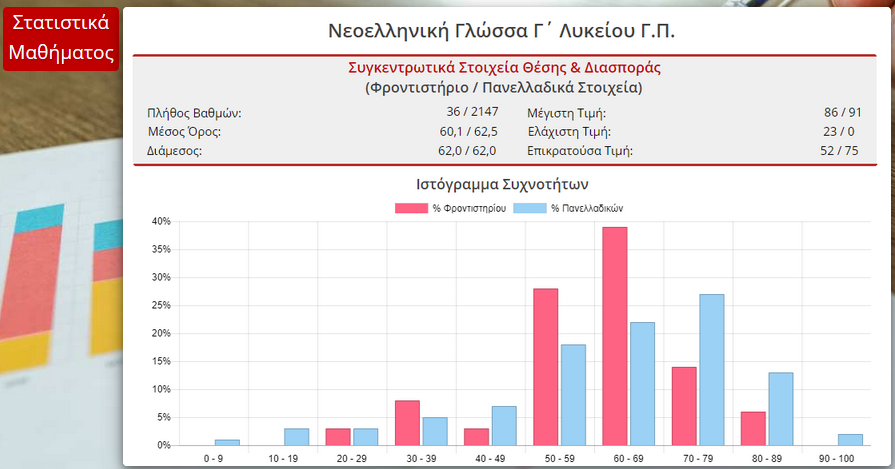
Task: Click the blue bar for range 10 - 19
Action: (x=296, y=436)
